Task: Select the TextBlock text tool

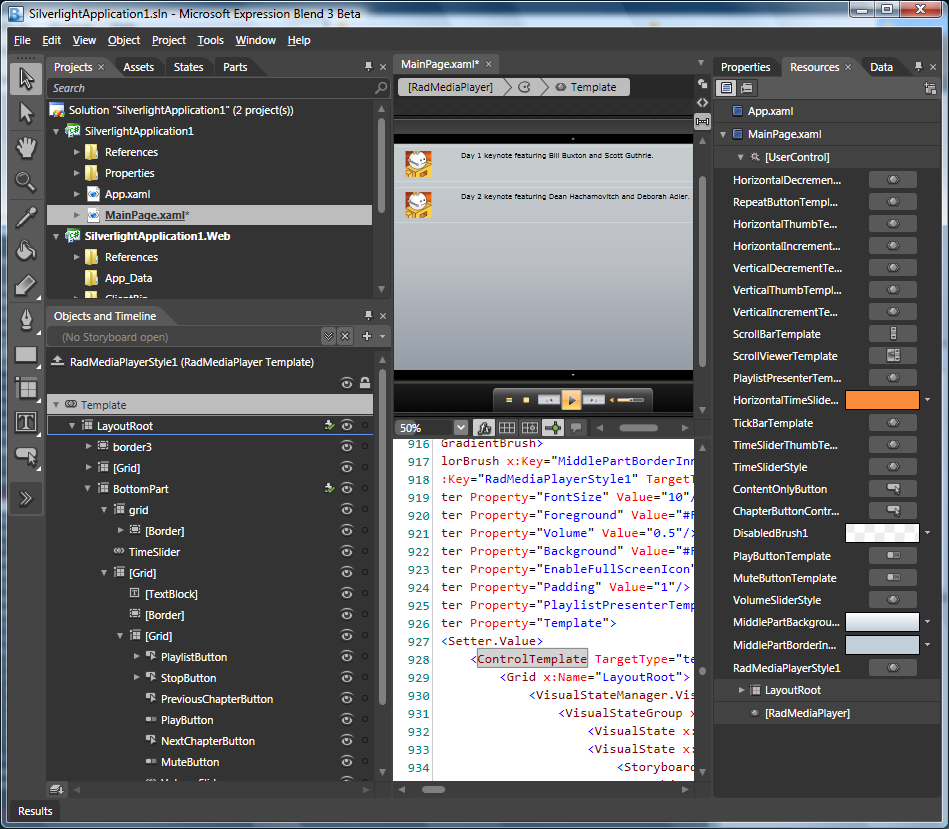Action: (x=26, y=422)
